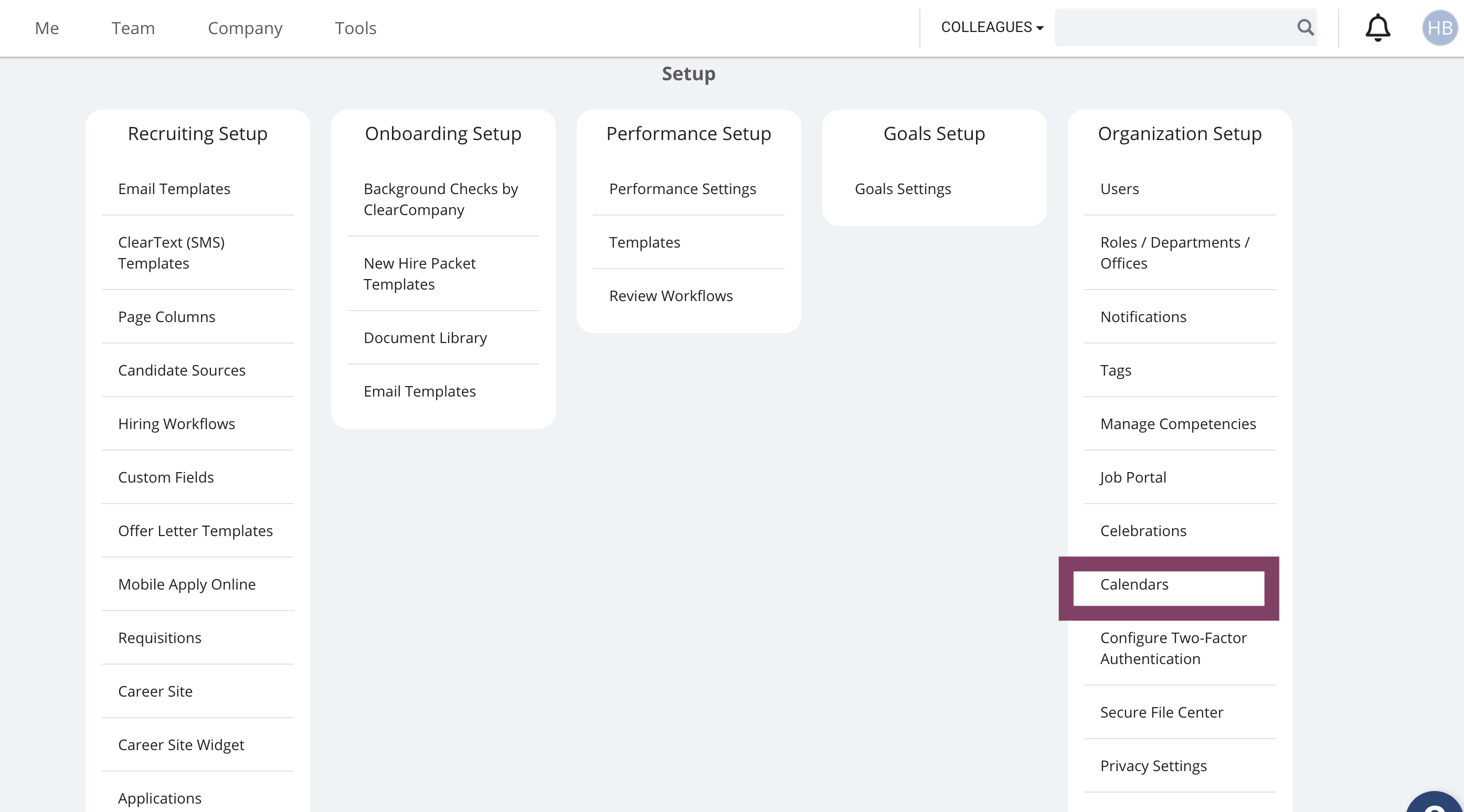This screenshot has height=812, width=1464.
Task: Open the Team menu
Action: 133,28
